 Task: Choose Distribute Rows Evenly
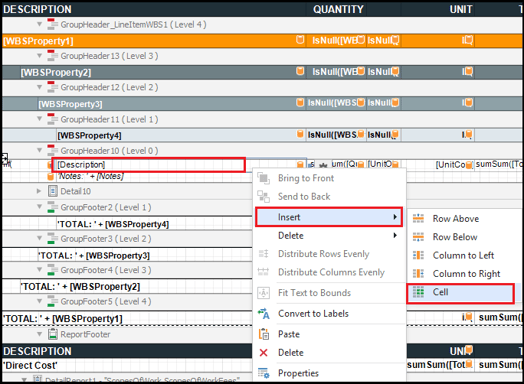(329, 254)
